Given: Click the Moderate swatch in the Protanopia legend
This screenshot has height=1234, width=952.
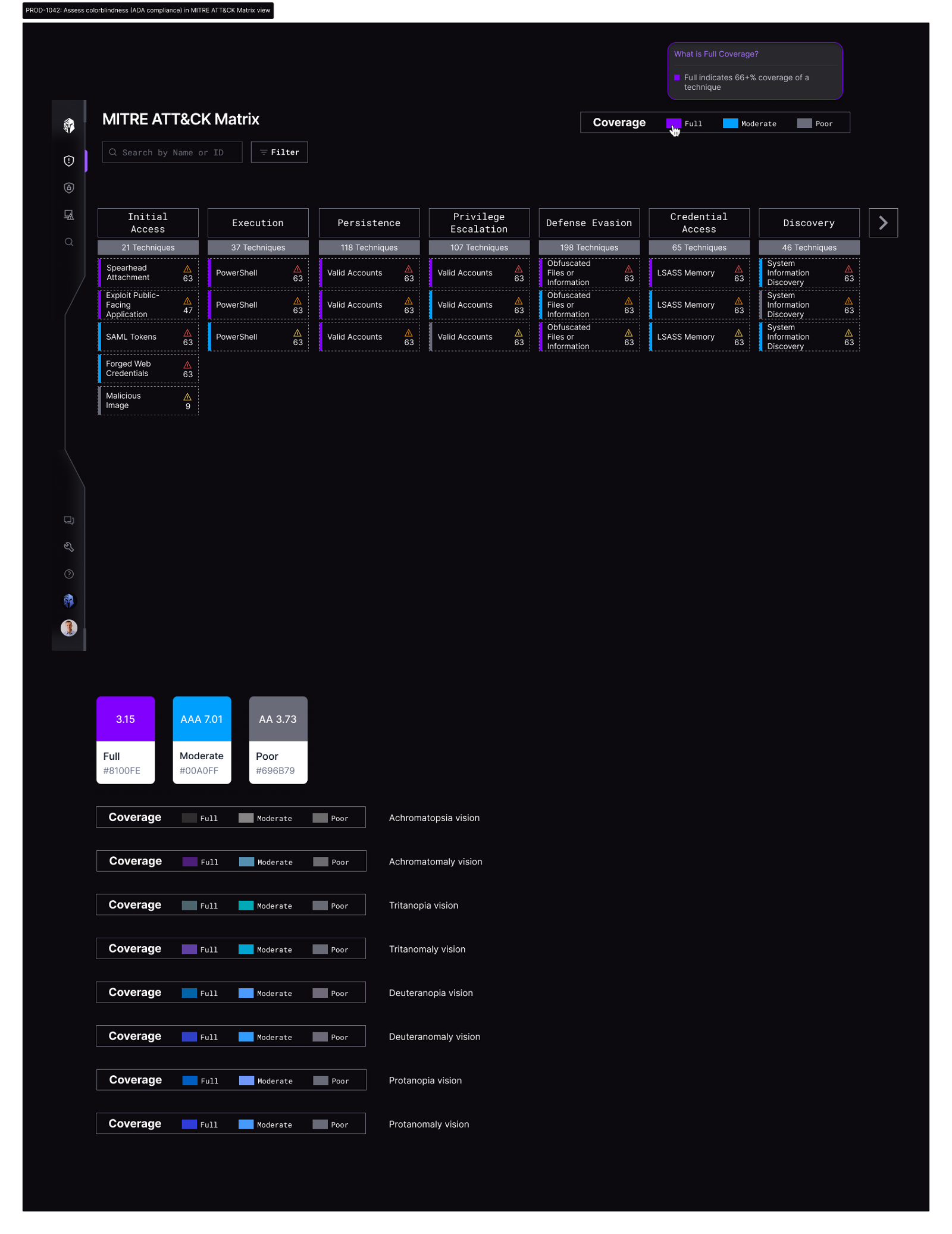Looking at the screenshot, I should (246, 1080).
